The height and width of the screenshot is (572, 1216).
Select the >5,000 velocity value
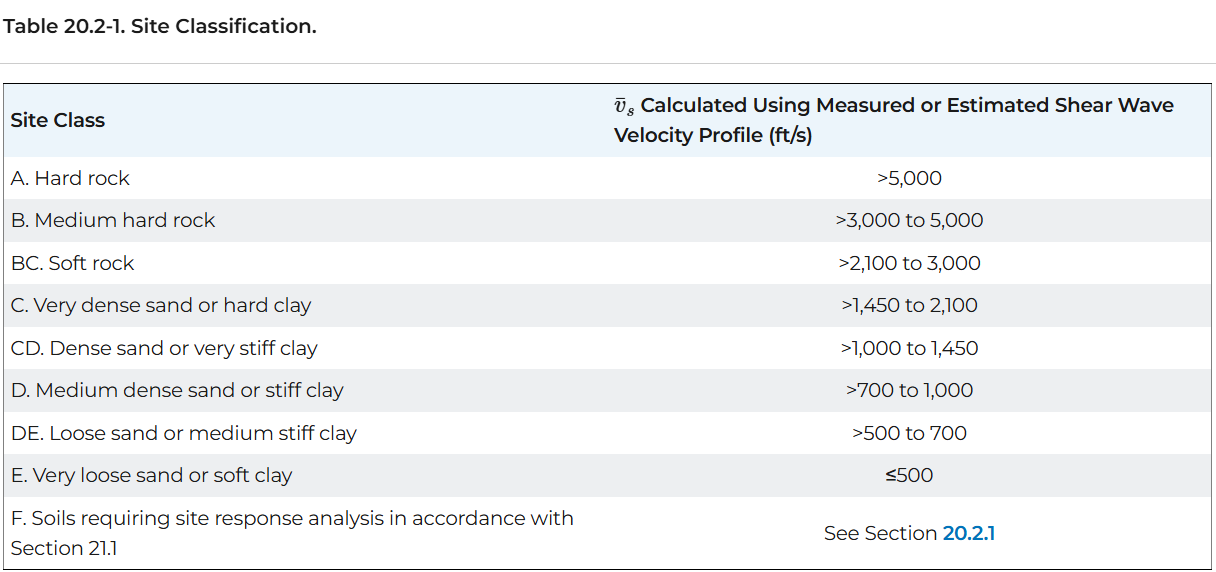point(909,178)
